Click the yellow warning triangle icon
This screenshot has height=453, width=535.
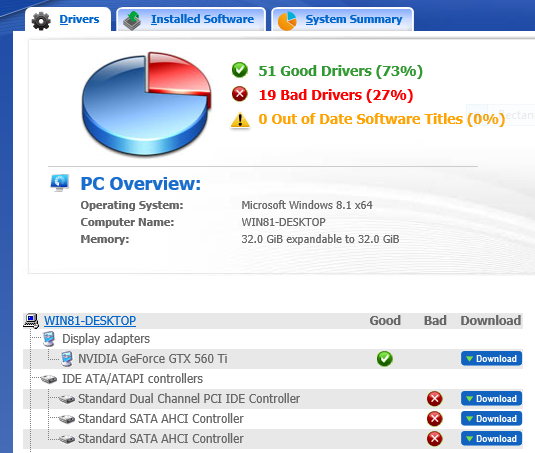tap(240, 120)
